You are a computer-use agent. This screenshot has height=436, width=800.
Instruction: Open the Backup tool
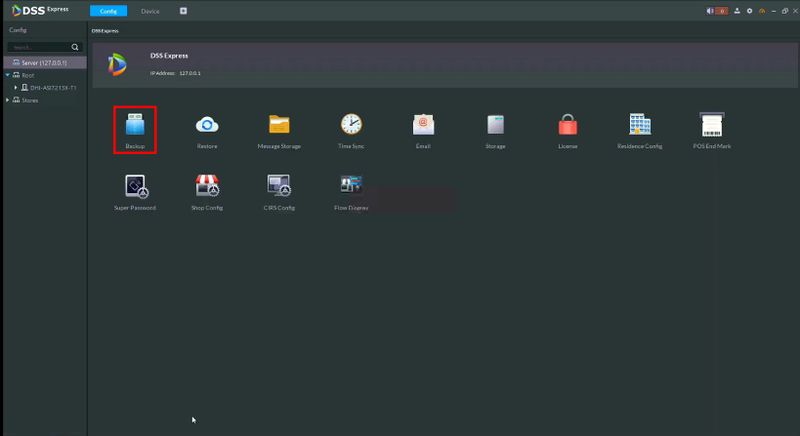(x=135, y=130)
